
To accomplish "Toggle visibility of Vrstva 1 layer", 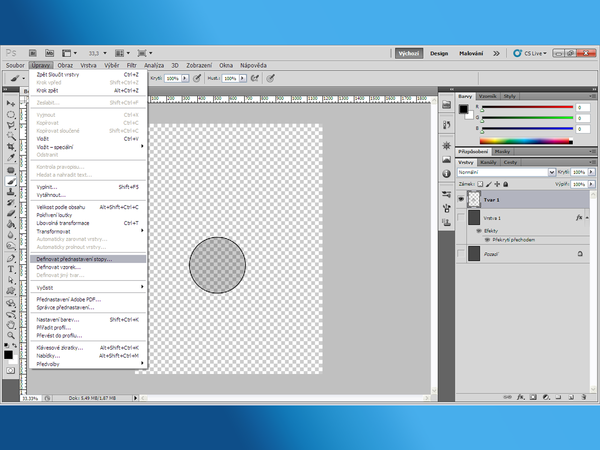I will [461, 217].
